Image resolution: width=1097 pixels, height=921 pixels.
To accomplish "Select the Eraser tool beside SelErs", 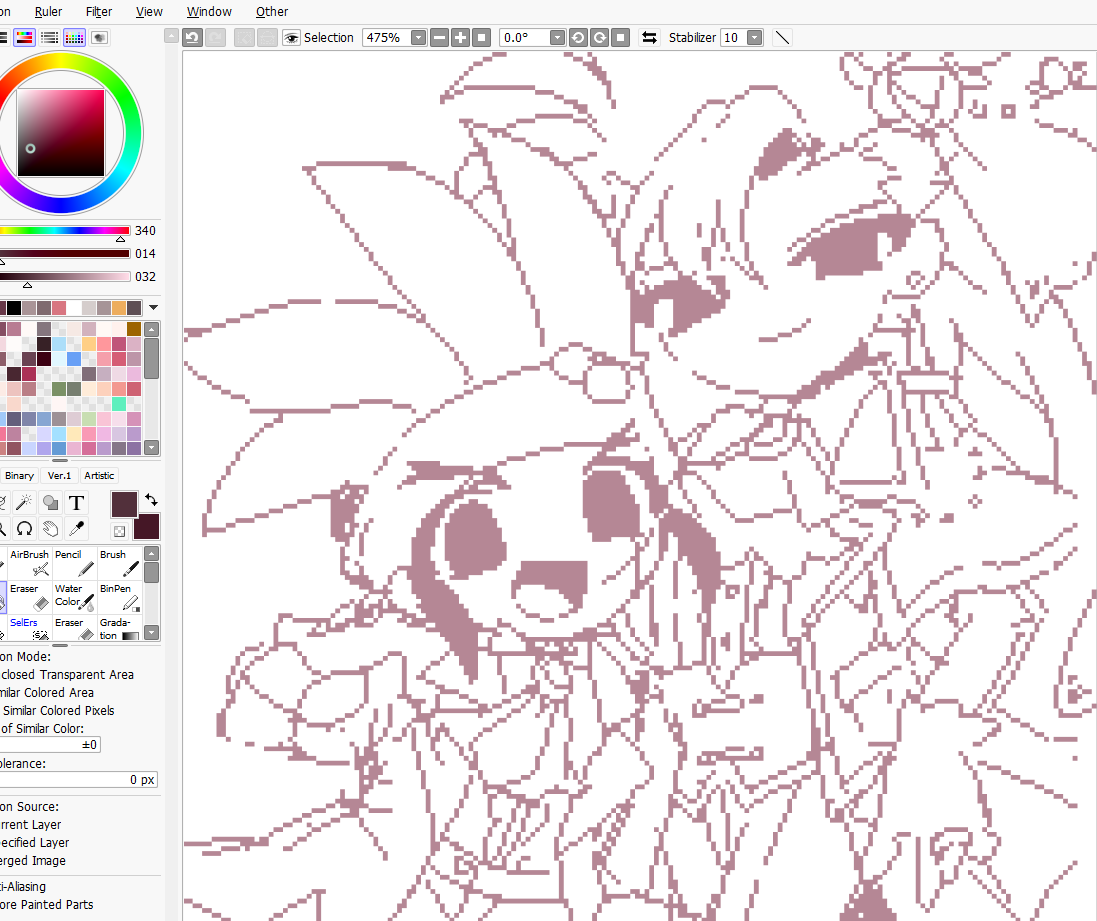I will tap(74, 628).
